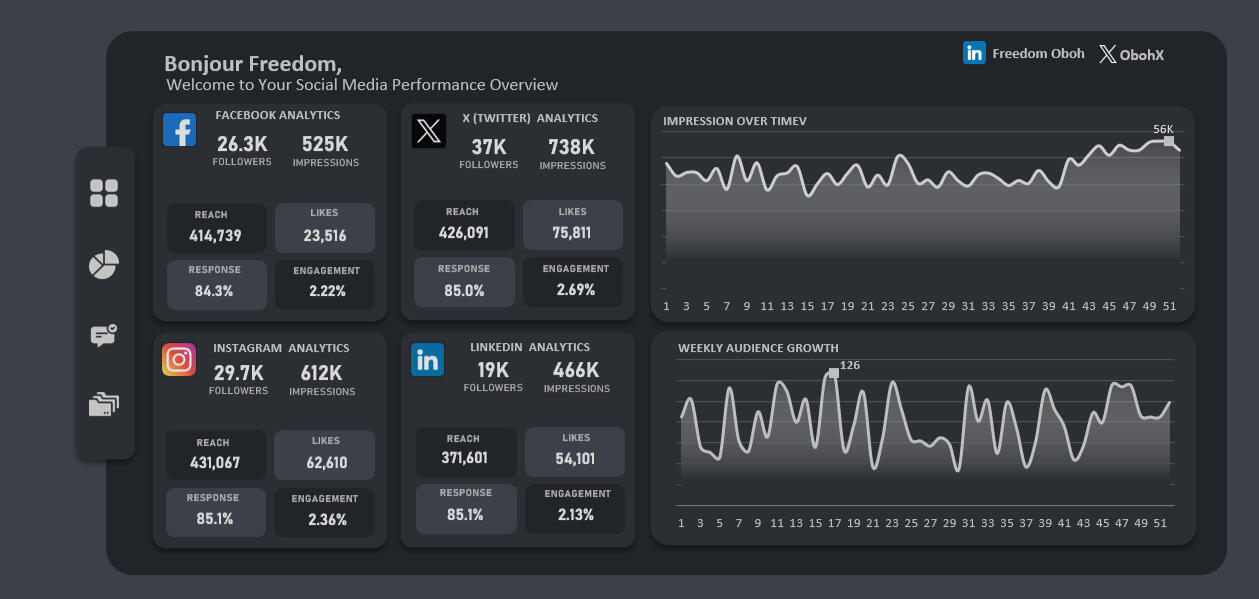Click the Instagram logo icon

click(x=179, y=359)
